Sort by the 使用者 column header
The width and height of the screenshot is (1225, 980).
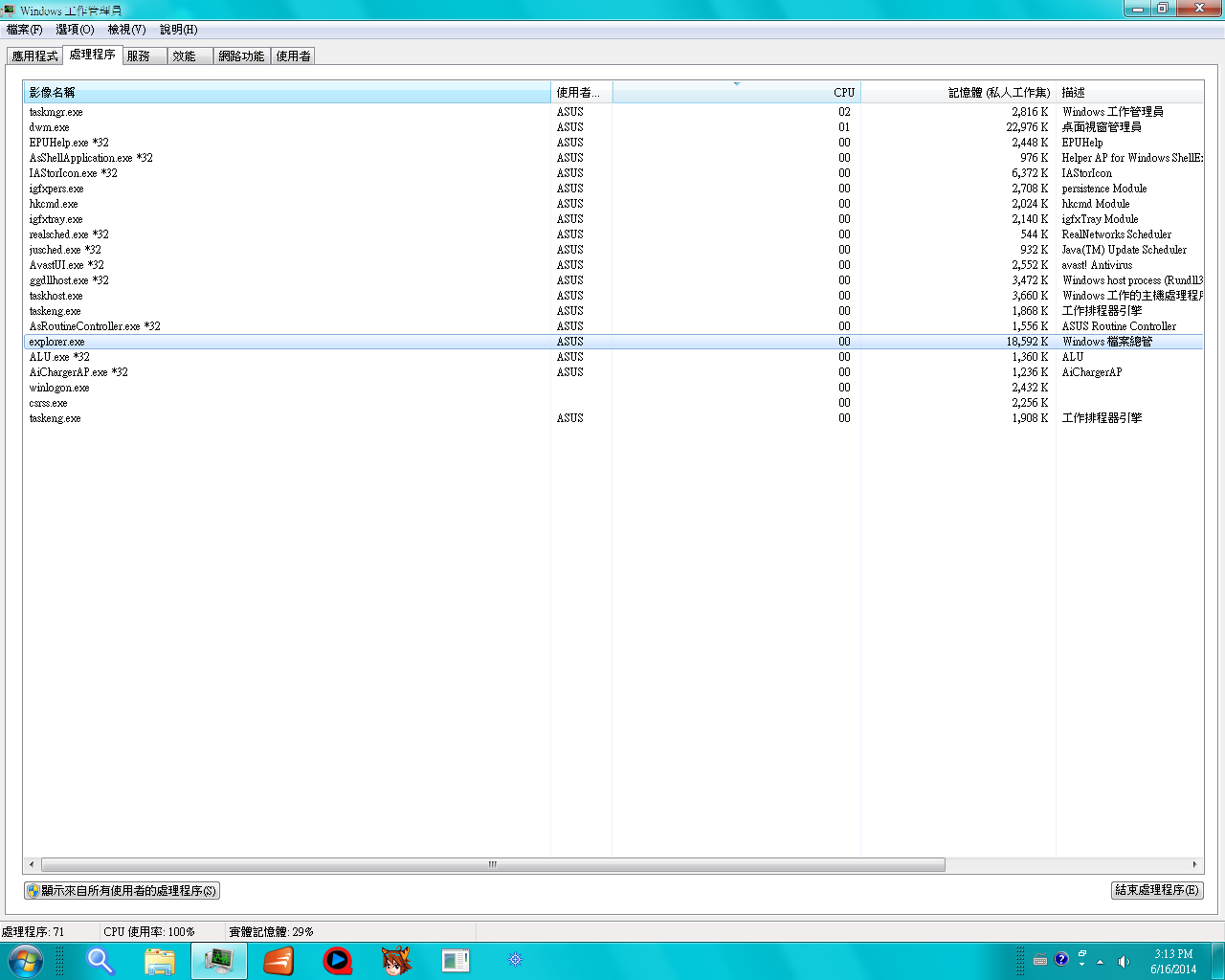tap(581, 93)
